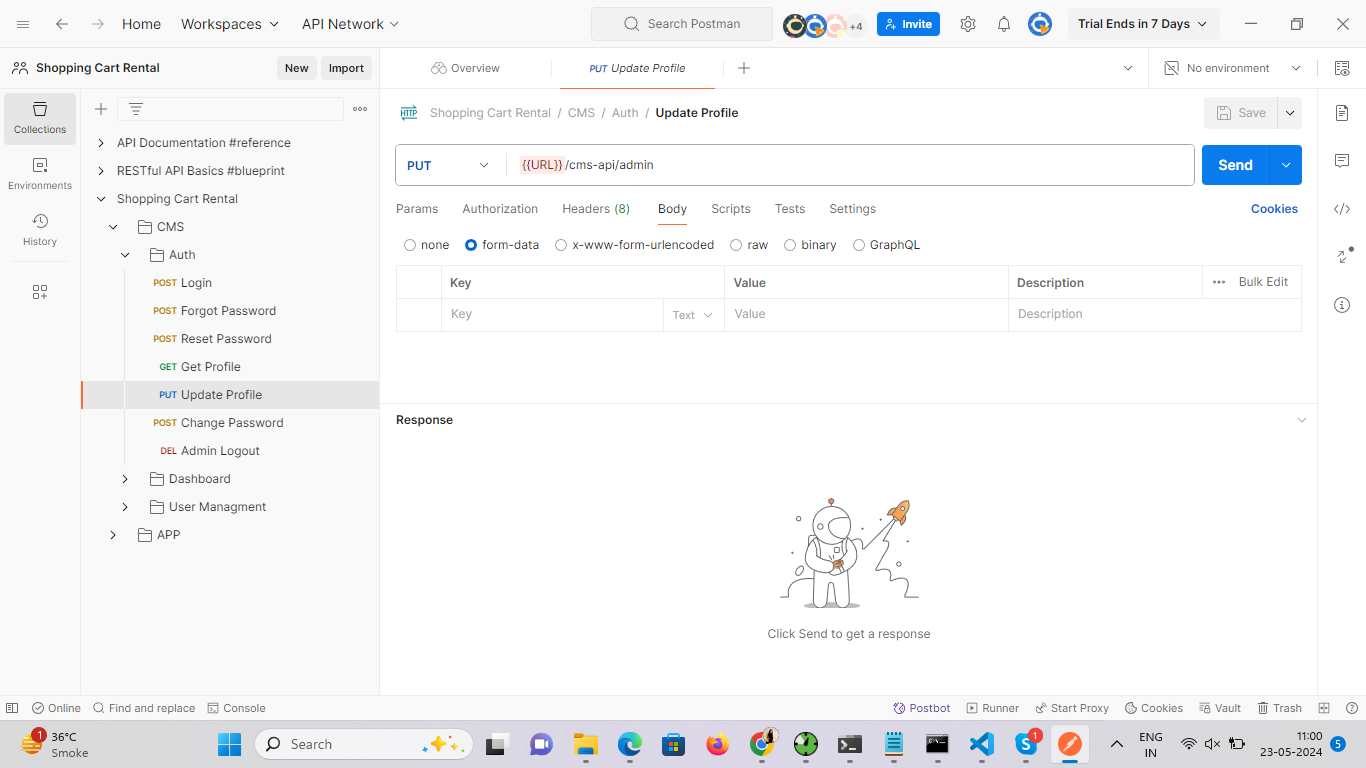Open Runner in the status bar
This screenshot has width=1366, height=768.
[993, 708]
